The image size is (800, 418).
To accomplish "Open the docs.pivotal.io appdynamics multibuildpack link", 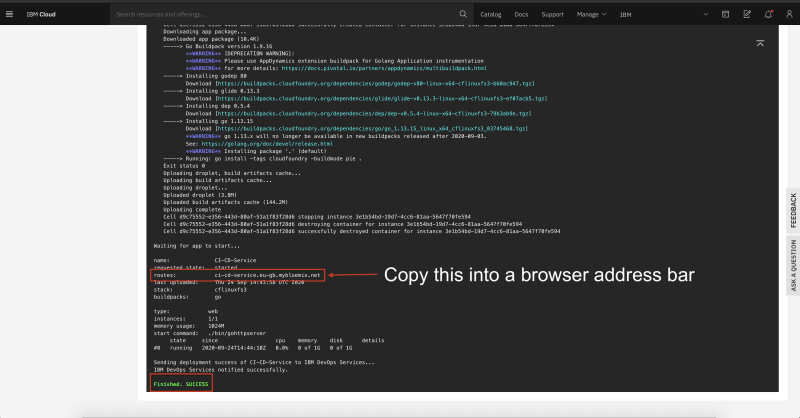I will (384, 68).
